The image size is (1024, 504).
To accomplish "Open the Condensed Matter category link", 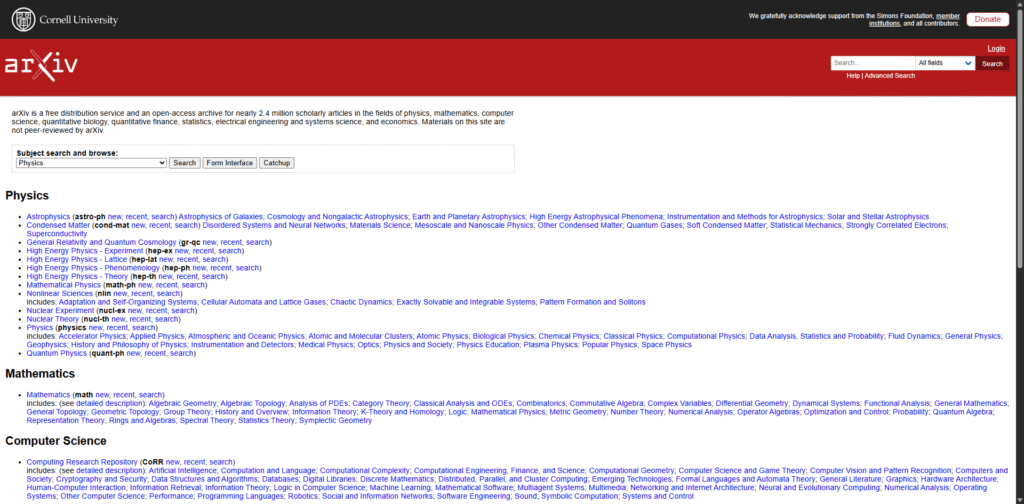I will pos(58,225).
